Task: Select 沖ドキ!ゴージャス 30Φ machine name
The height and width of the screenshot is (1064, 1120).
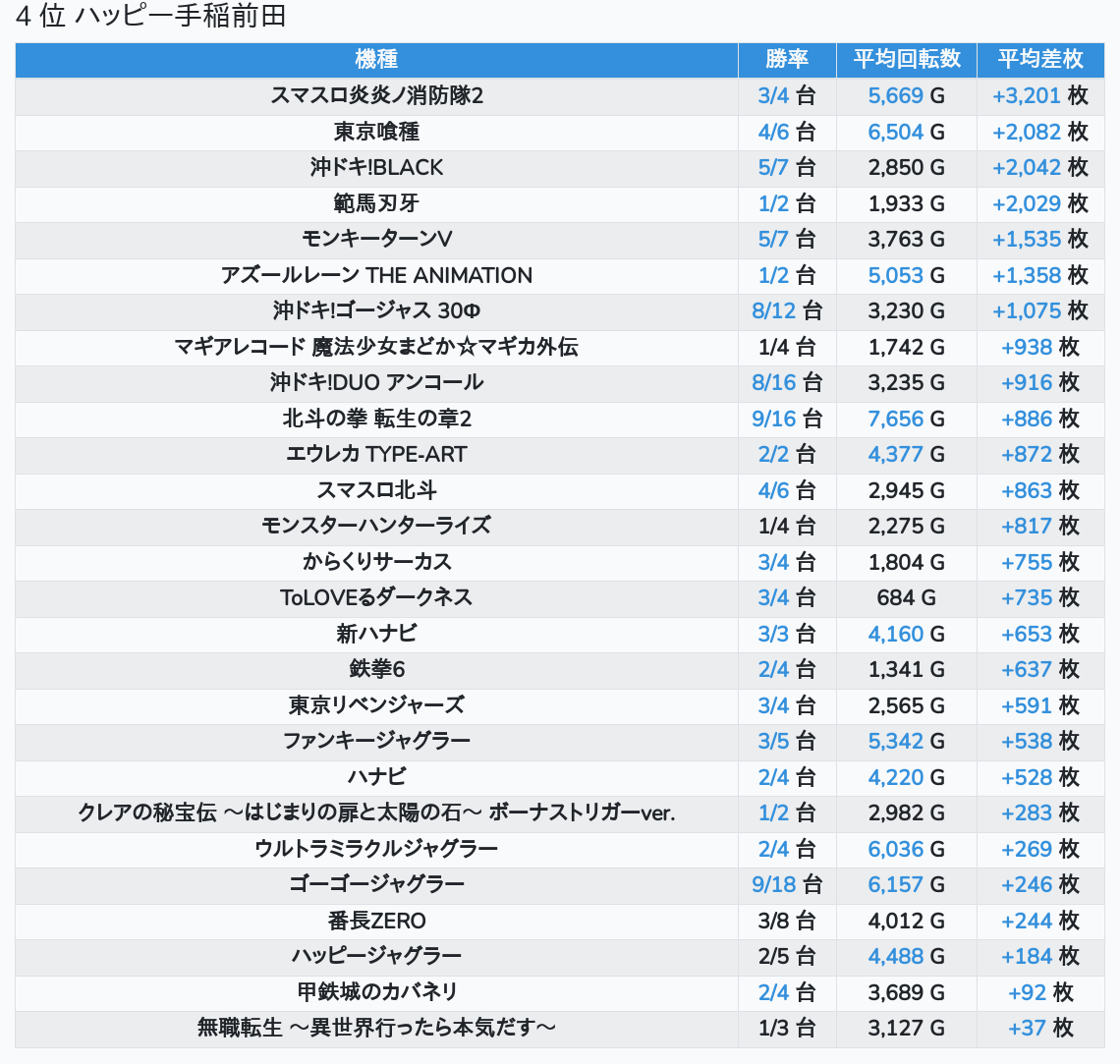Action: 376,311
